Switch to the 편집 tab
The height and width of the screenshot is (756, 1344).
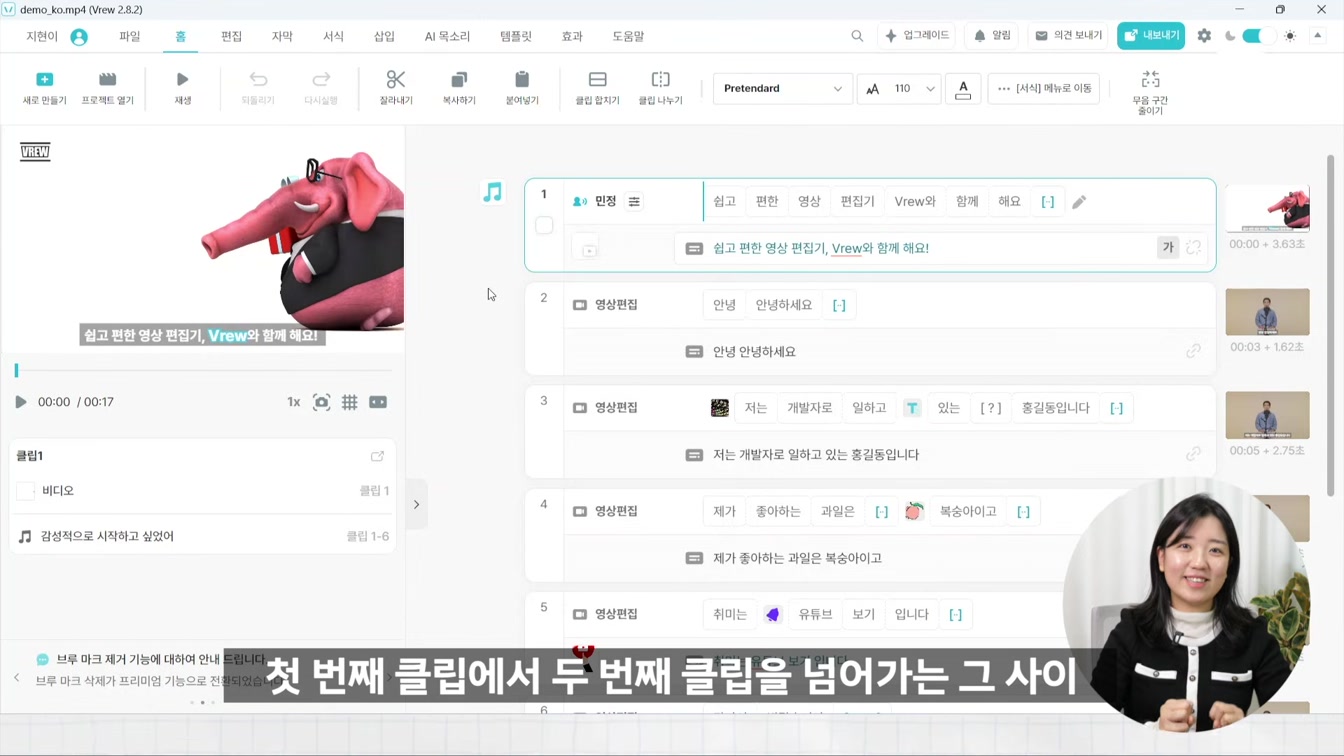point(231,36)
